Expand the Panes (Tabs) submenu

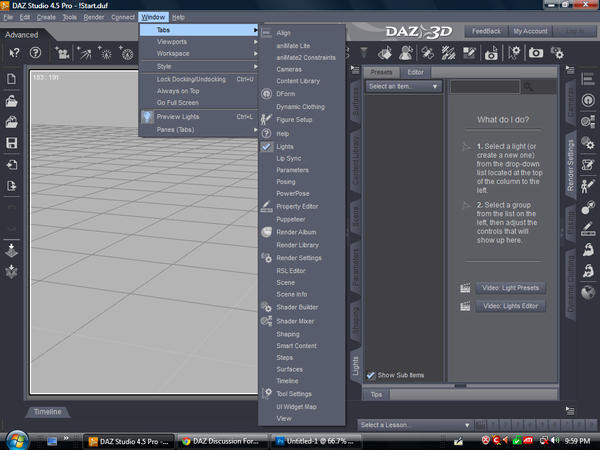[199, 130]
